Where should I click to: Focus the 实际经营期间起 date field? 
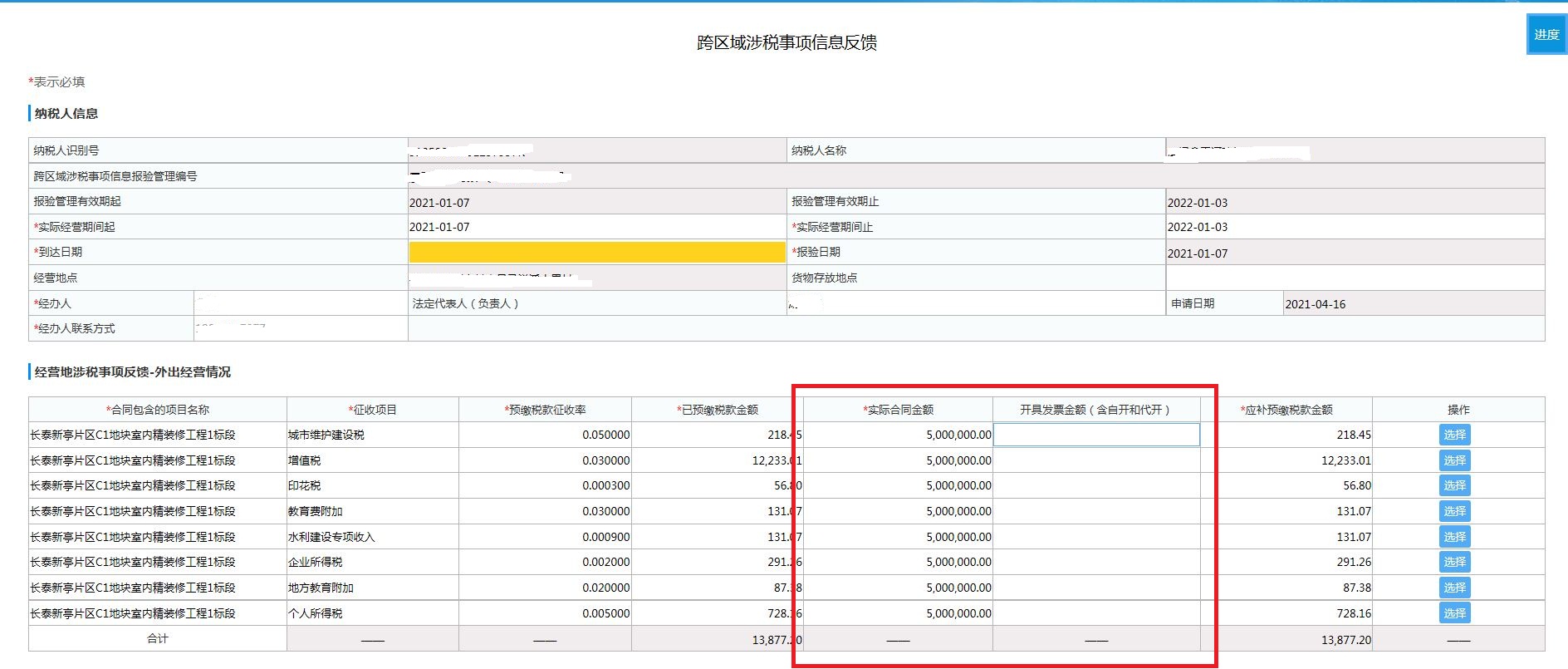(596, 227)
